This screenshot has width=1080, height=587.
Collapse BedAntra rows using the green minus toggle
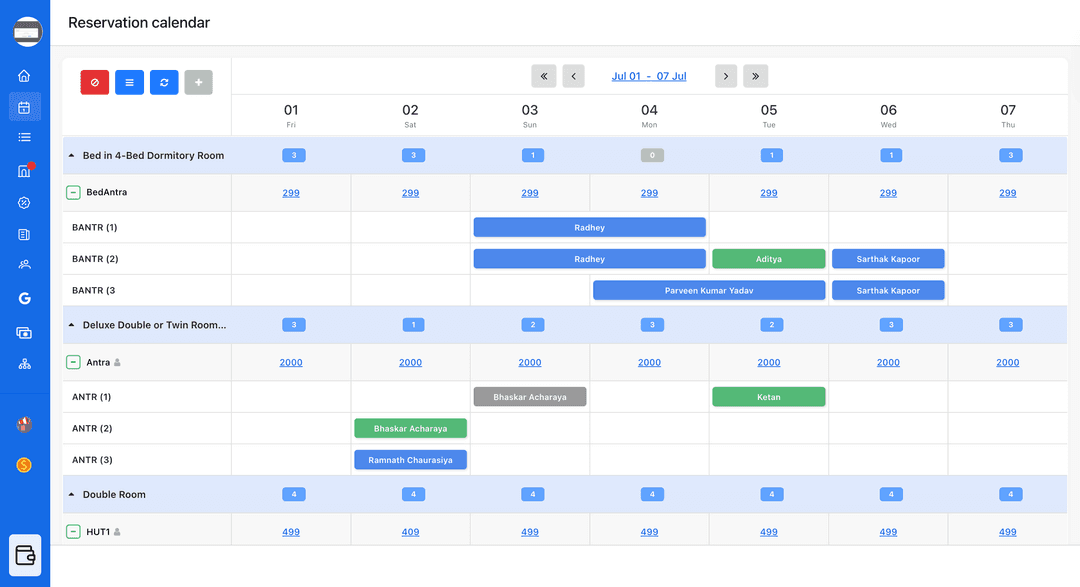coord(73,192)
